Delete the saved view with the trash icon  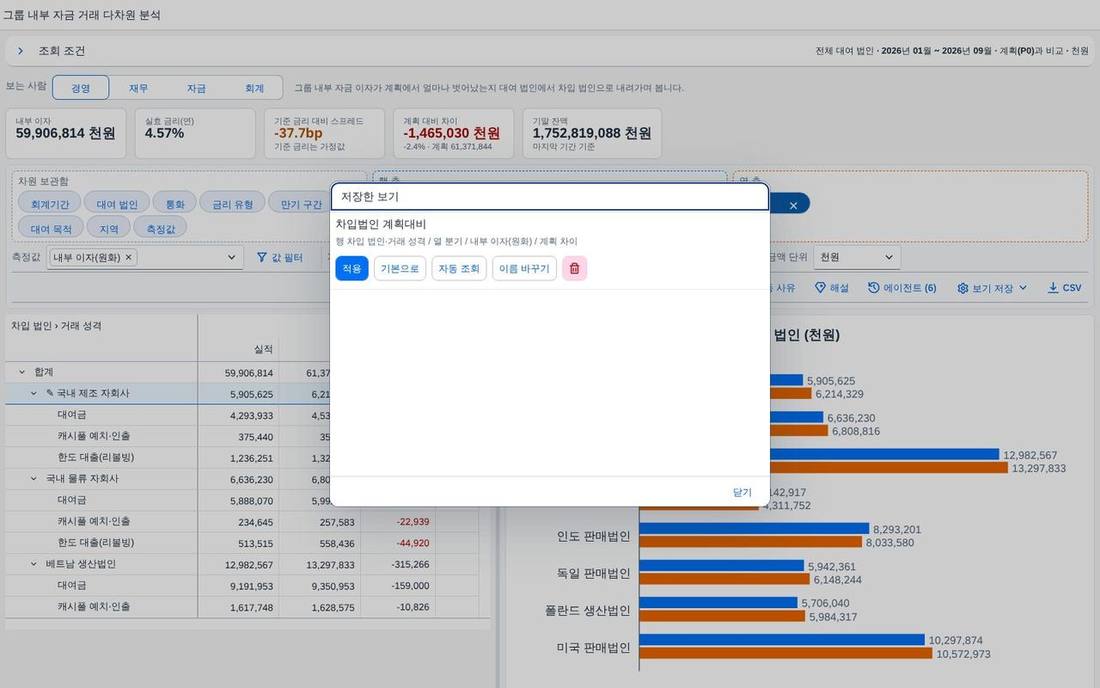point(574,269)
